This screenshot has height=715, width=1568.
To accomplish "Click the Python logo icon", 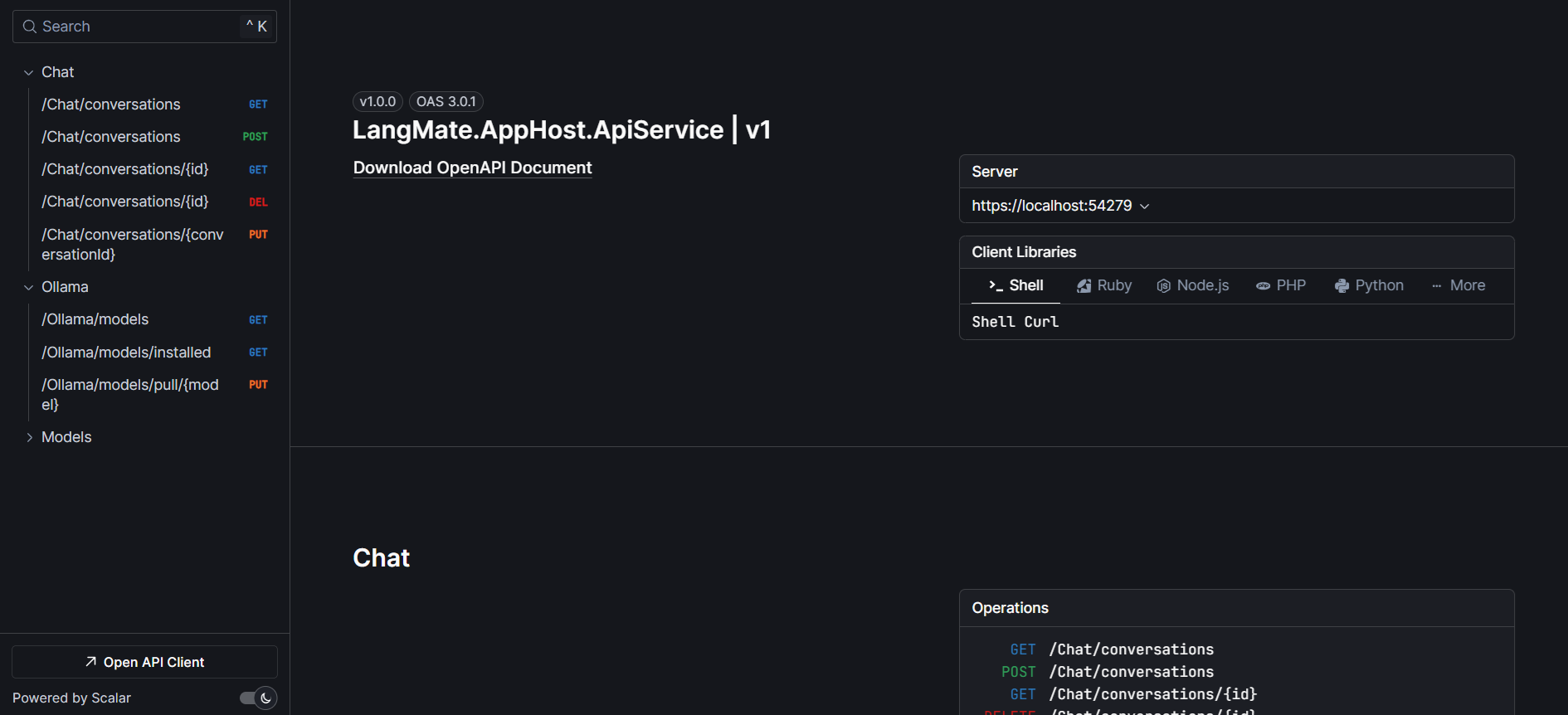I will click(x=1342, y=286).
